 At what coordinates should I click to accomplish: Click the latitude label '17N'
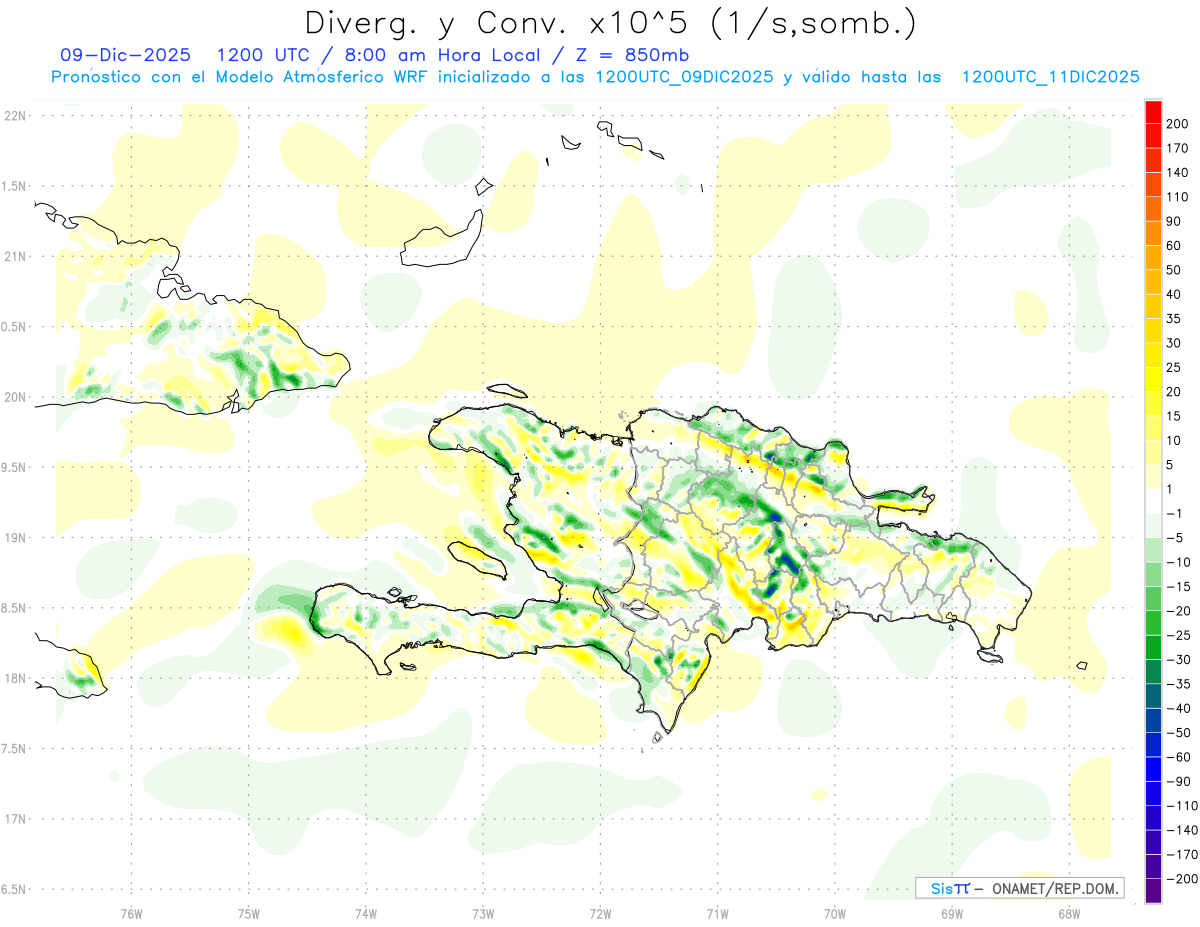click(14, 819)
